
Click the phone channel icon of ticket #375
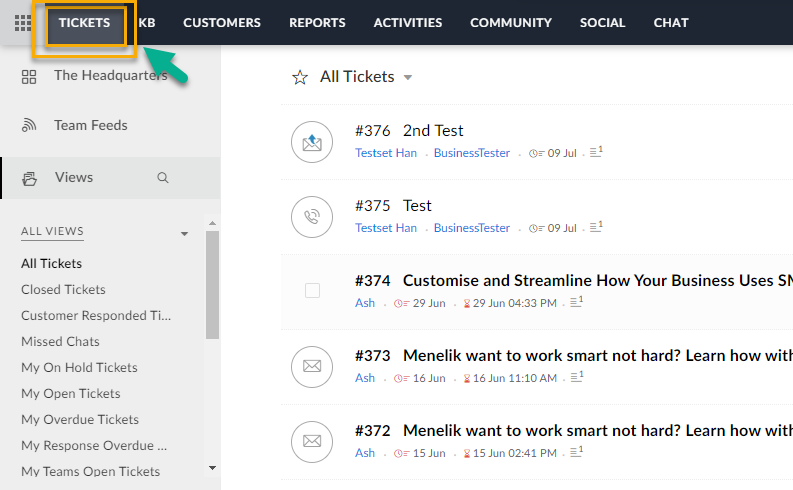click(x=312, y=217)
